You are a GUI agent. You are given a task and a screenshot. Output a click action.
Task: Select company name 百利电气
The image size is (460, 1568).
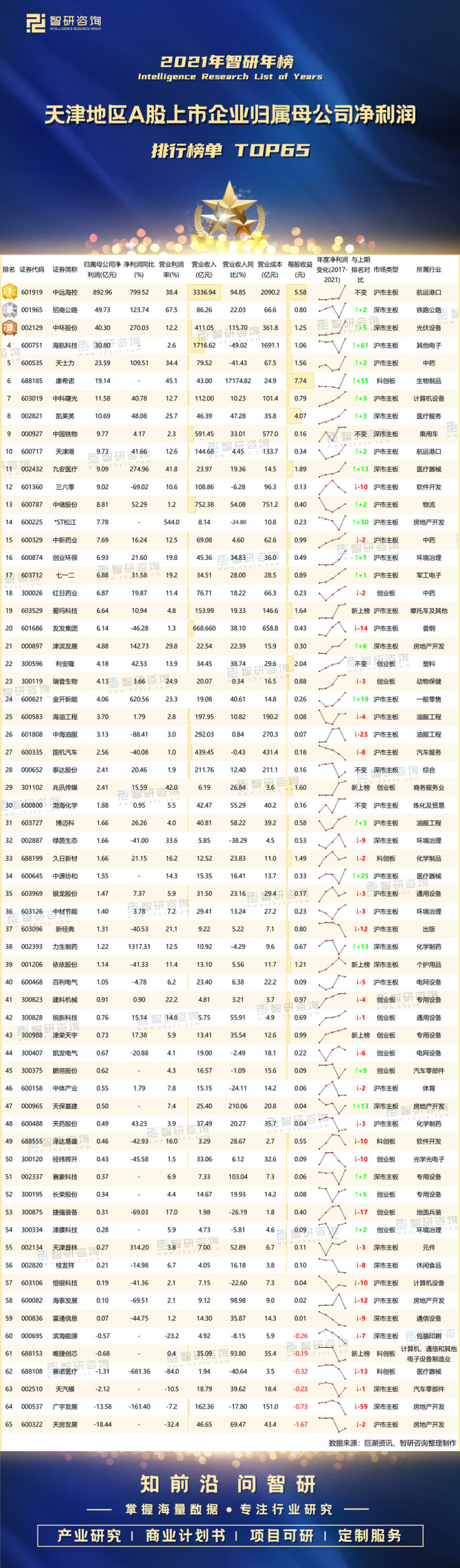click(x=65, y=982)
